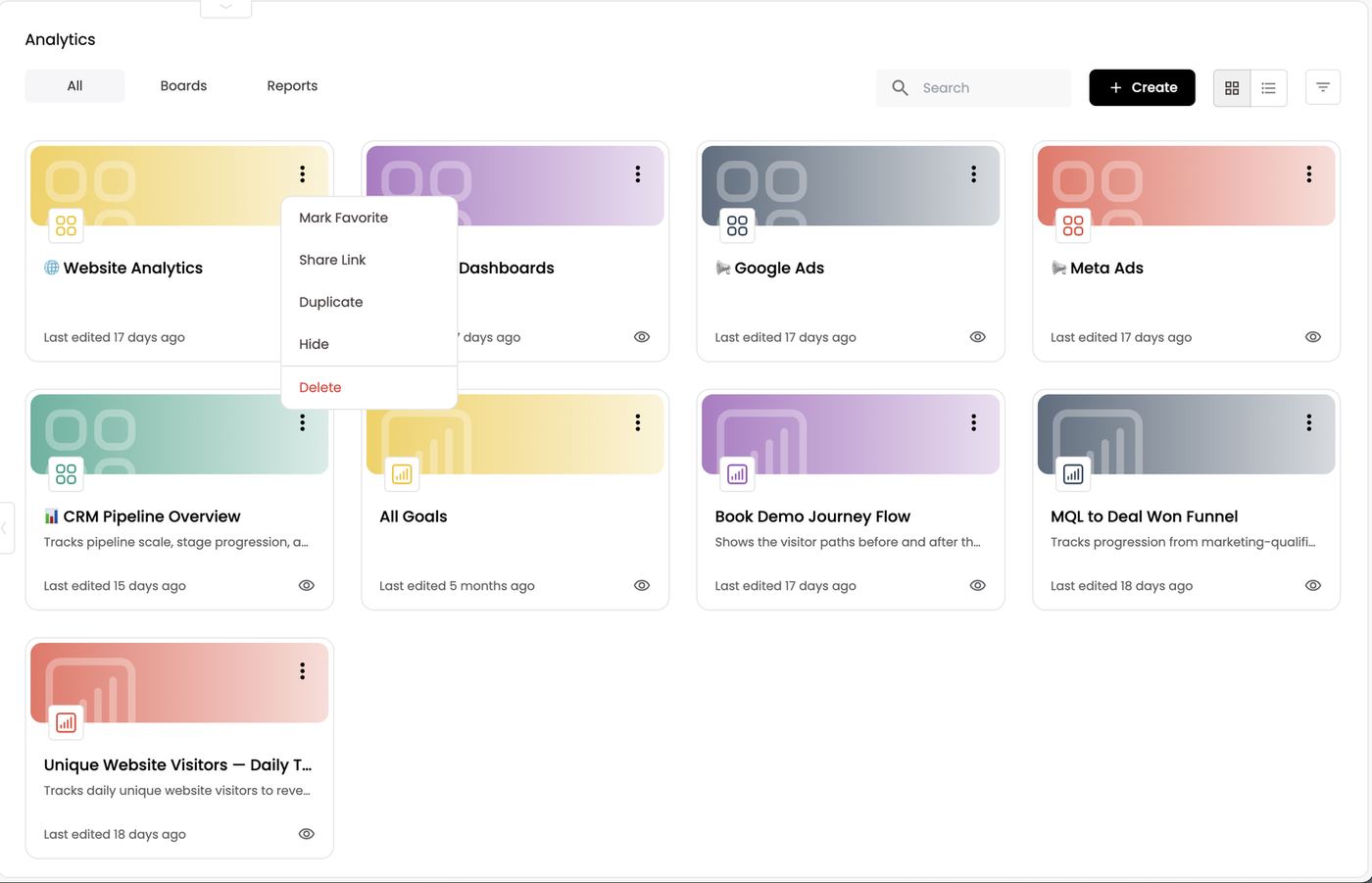Toggle visibility of the Dashboards card
Image resolution: width=1372 pixels, height=883 pixels.
642,337
